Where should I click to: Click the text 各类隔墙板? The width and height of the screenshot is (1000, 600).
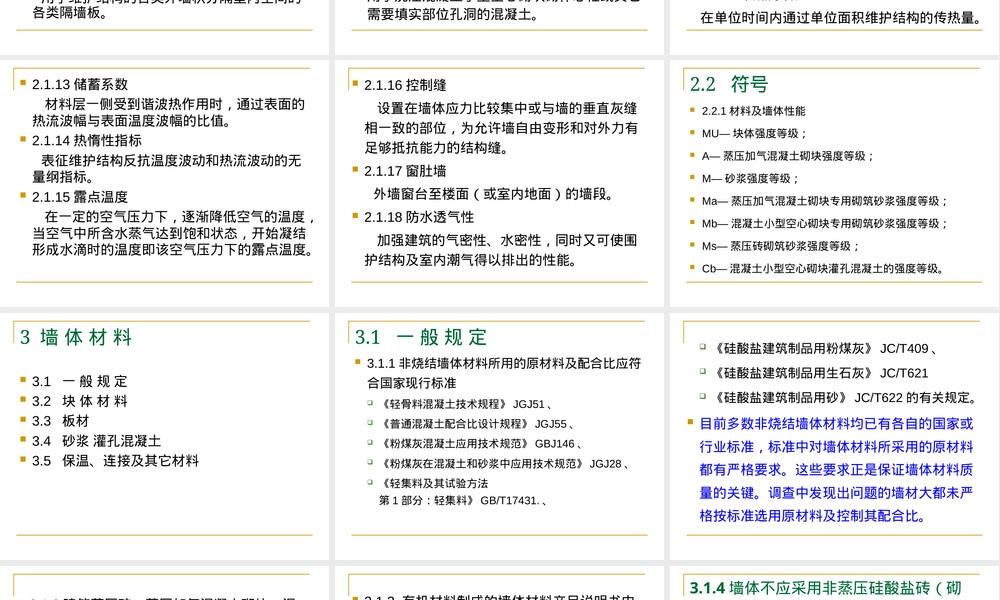pyautogui.click(x=70, y=12)
